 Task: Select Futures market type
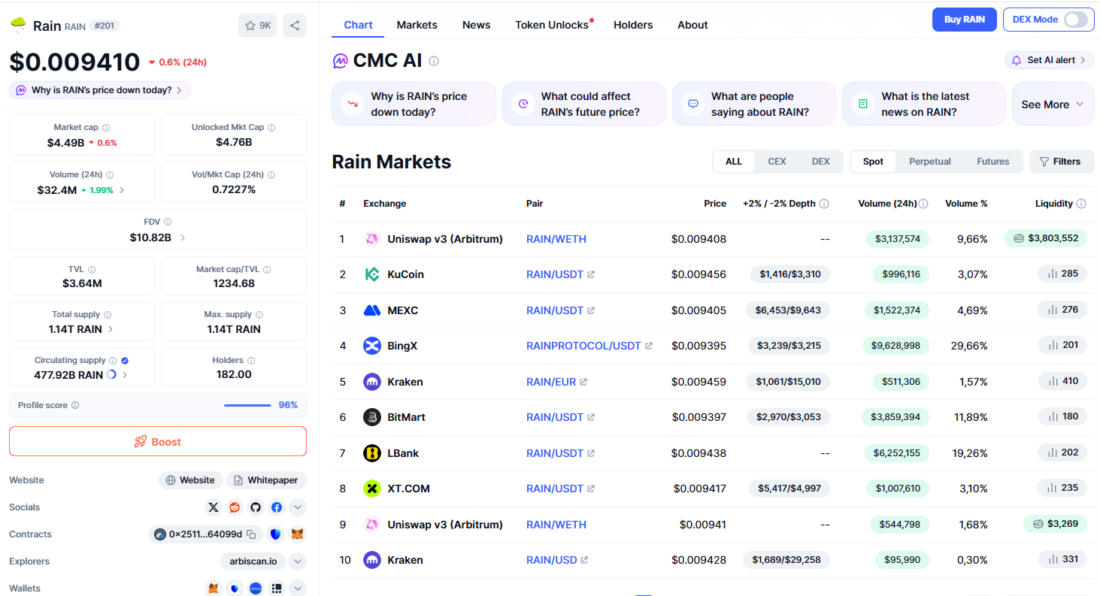tap(993, 162)
